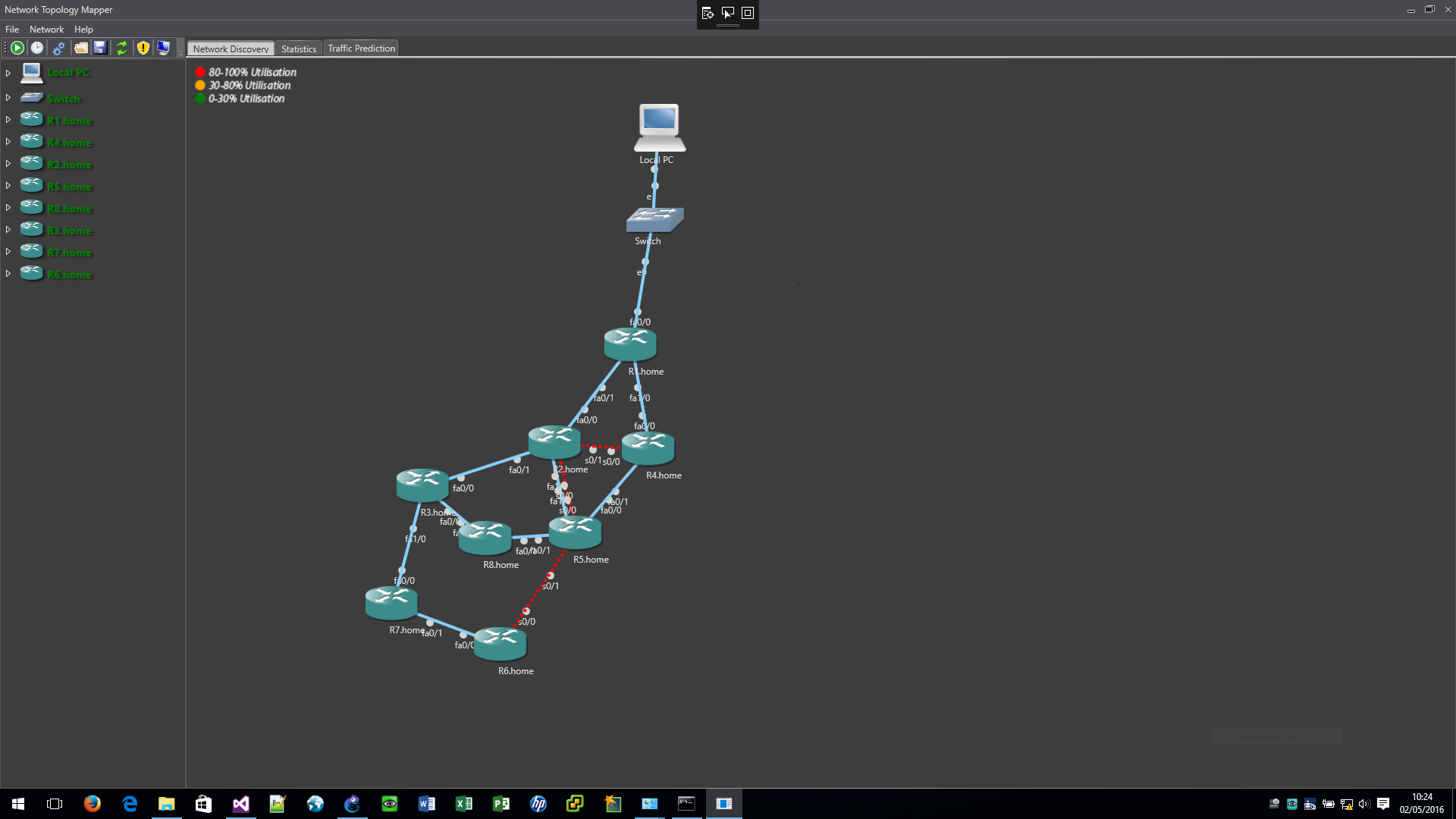Open the Help menu
Screen dimensions: 1456x819
(83, 29)
